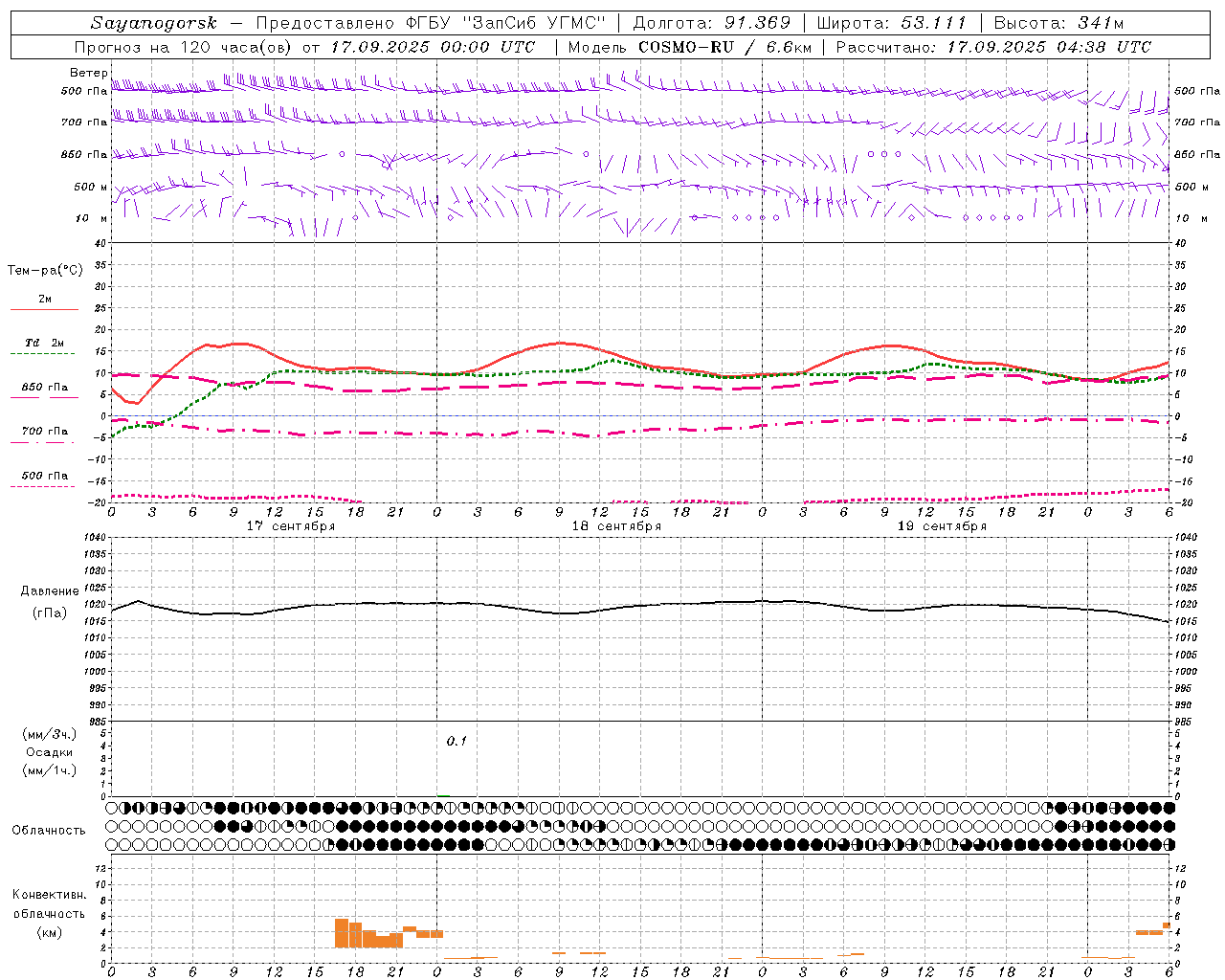The width and height of the screenshot is (1225, 980).
Task: Click the 0.1 precipitation value
Action: tap(457, 741)
